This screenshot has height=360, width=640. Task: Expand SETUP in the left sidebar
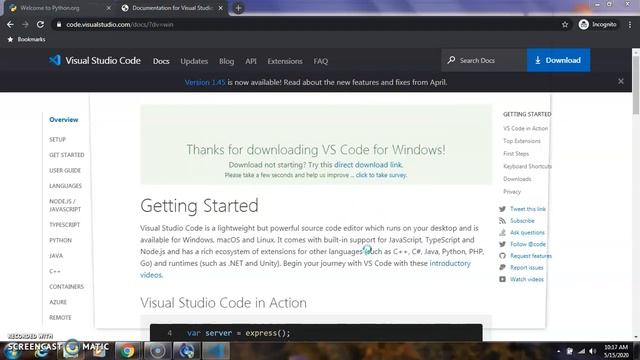pos(58,140)
